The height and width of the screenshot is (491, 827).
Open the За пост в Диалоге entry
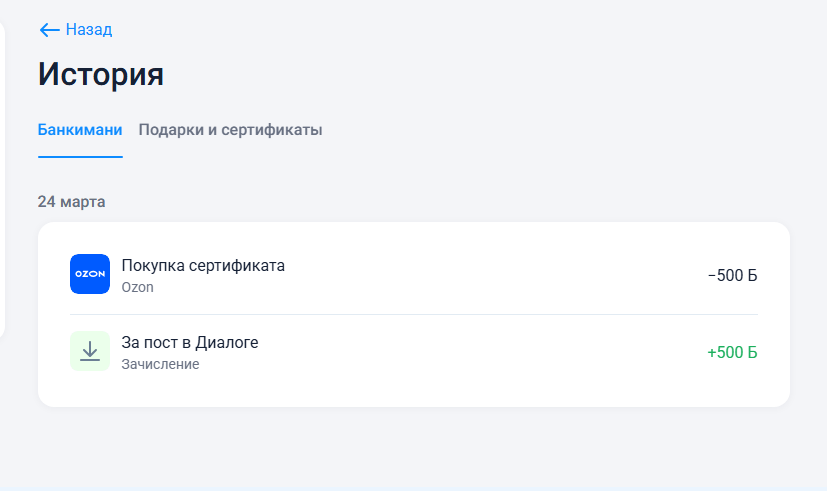pyautogui.click(x=414, y=352)
